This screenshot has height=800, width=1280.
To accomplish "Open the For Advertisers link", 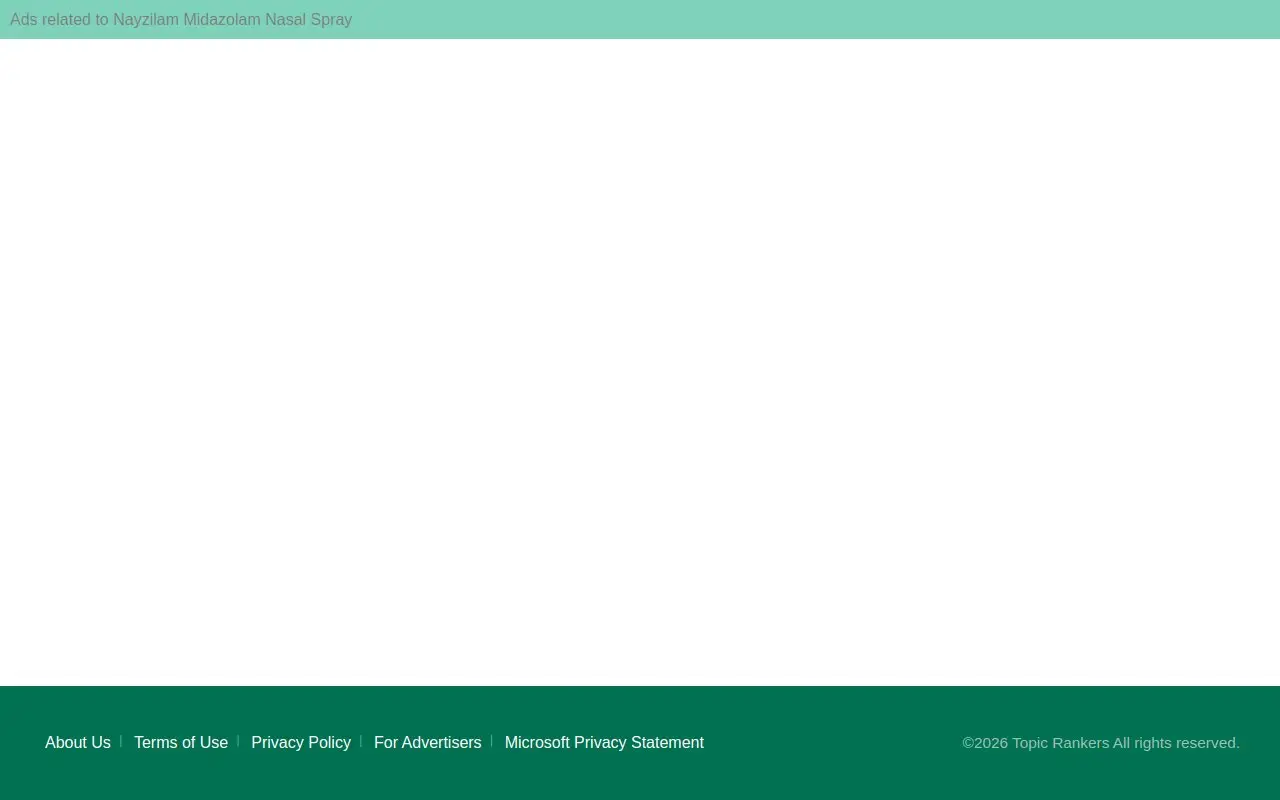I will click(x=428, y=742).
